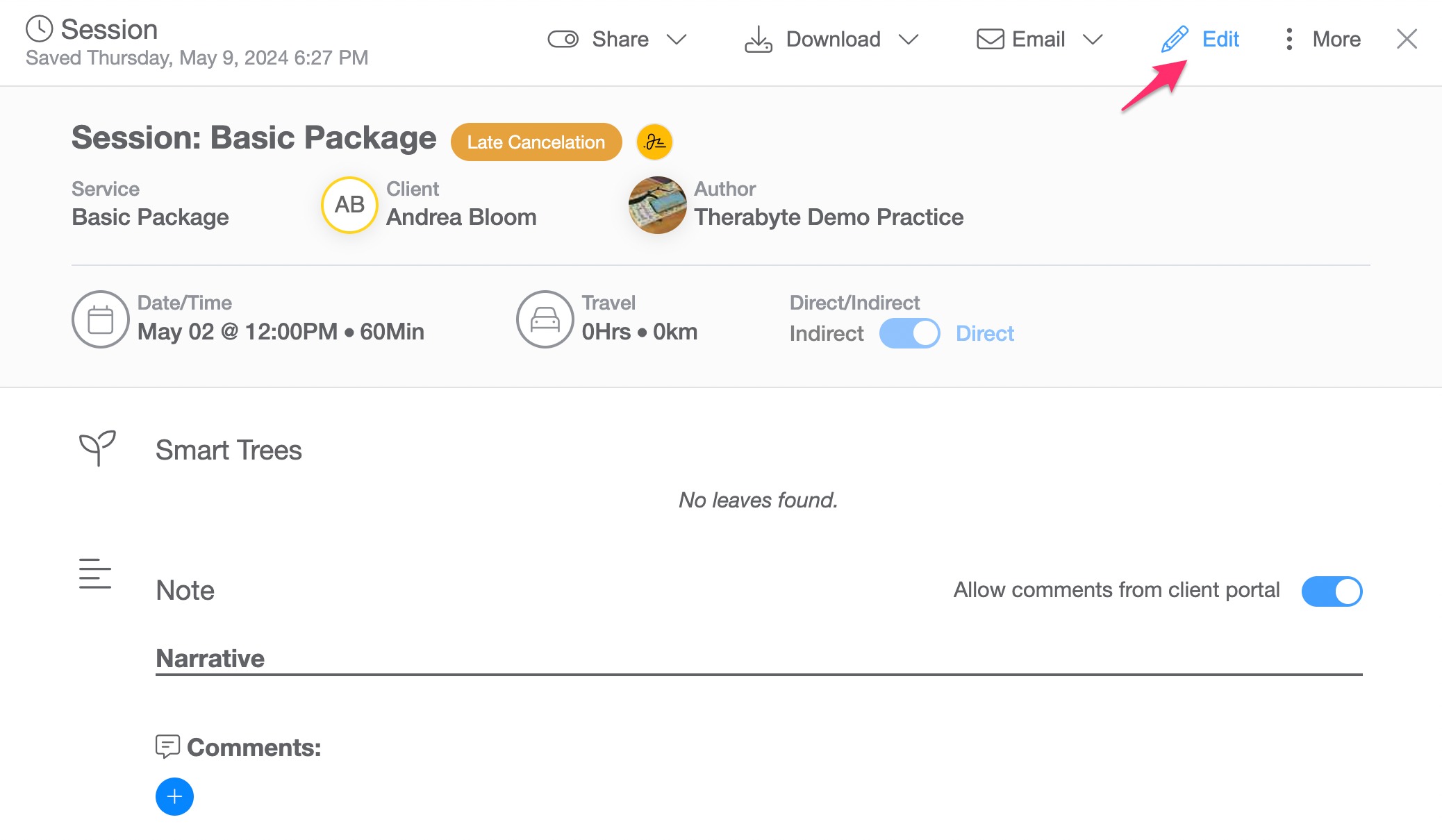
Task: Click the Note lines icon
Action: 95,574
